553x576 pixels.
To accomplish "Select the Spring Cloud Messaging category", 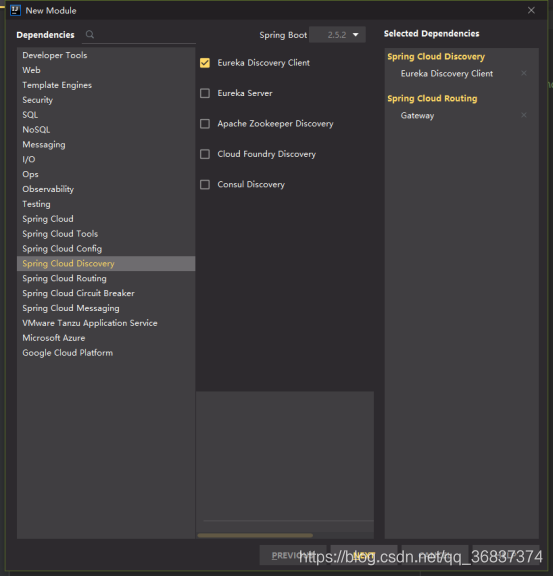I will tap(106, 308).
